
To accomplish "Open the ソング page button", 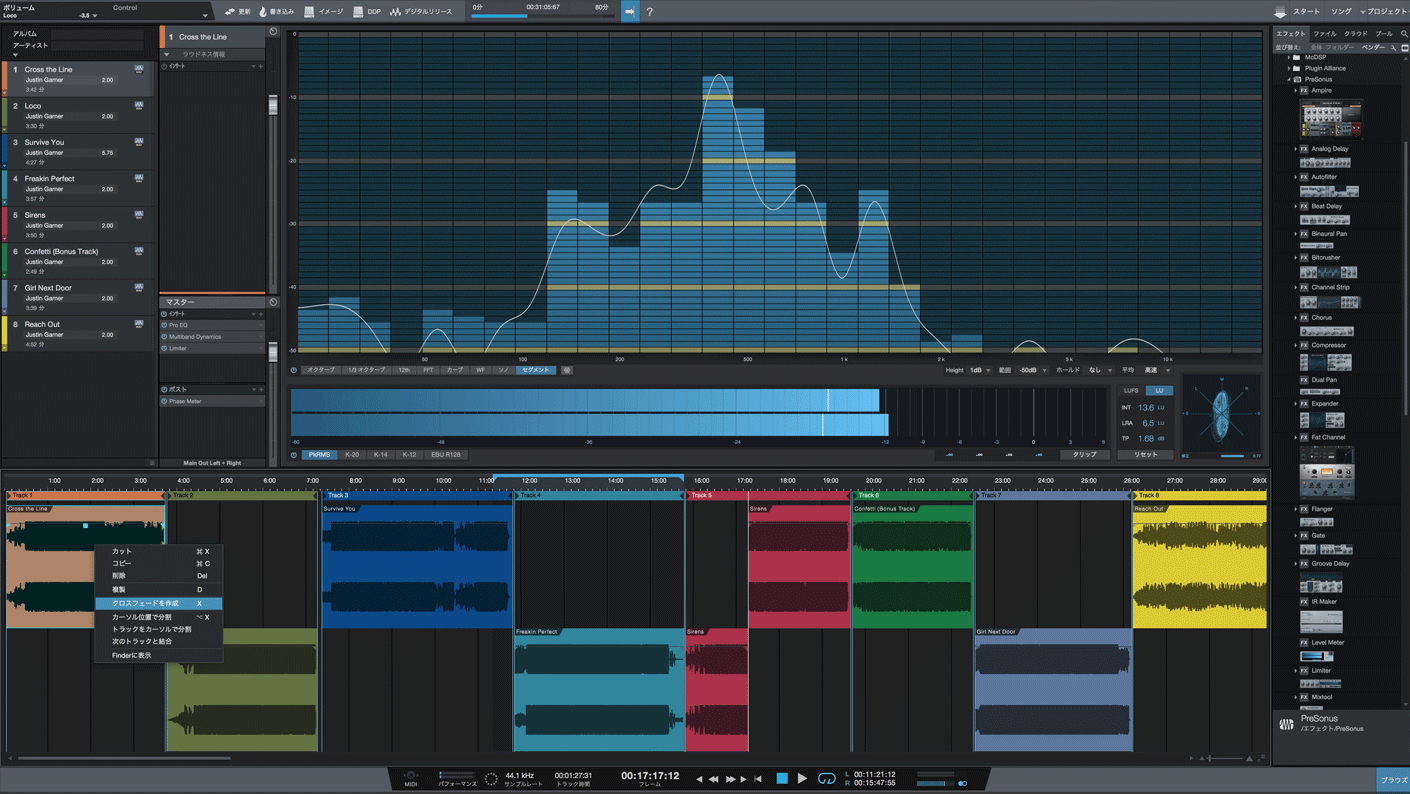I will [x=1341, y=12].
